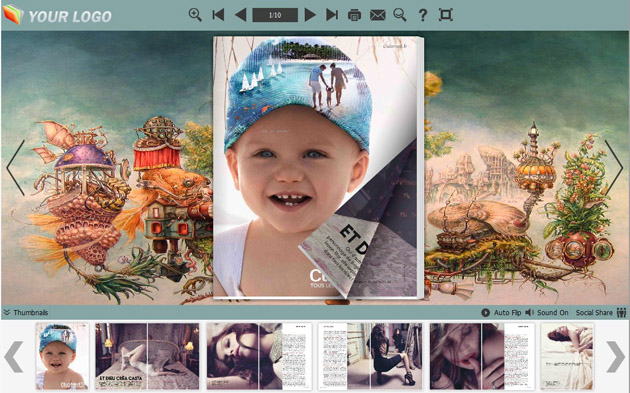Open the baby cover thumbnail
Image resolution: width=630 pixels, height=393 pixels.
click(62, 356)
